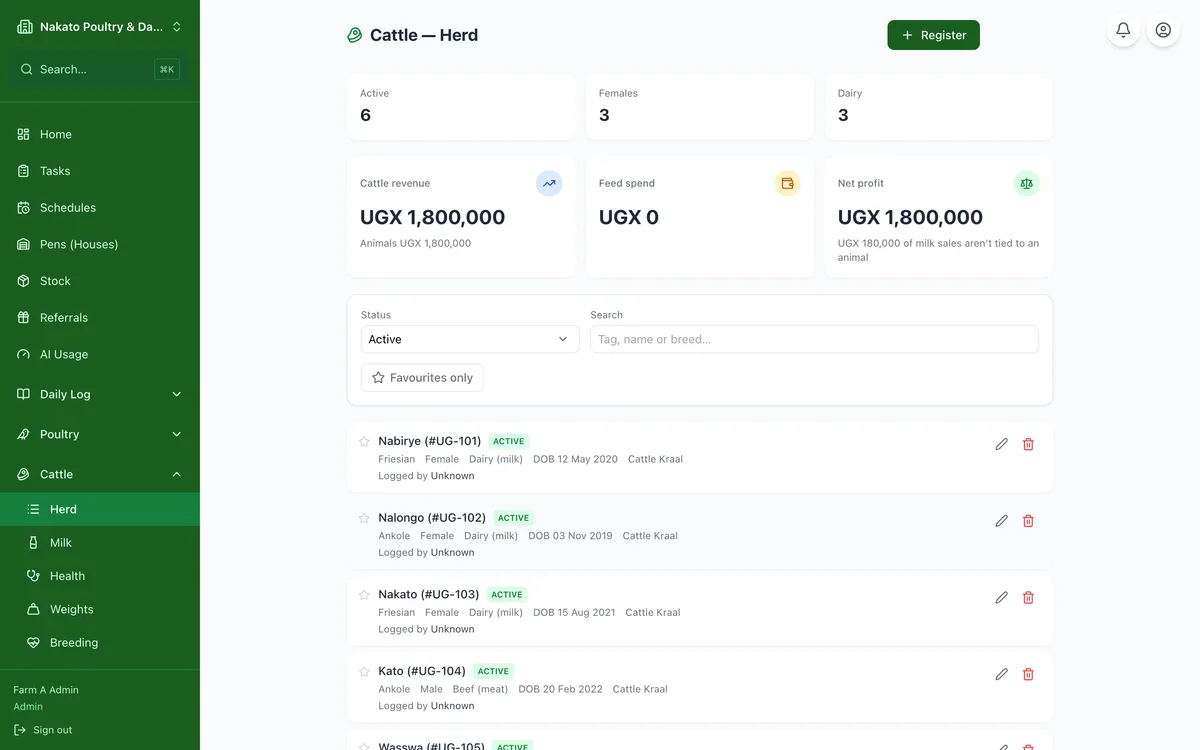The height and width of the screenshot is (750, 1200).
Task: Delete the Nabirye (#UG-101) record
Action: pos(1028,444)
